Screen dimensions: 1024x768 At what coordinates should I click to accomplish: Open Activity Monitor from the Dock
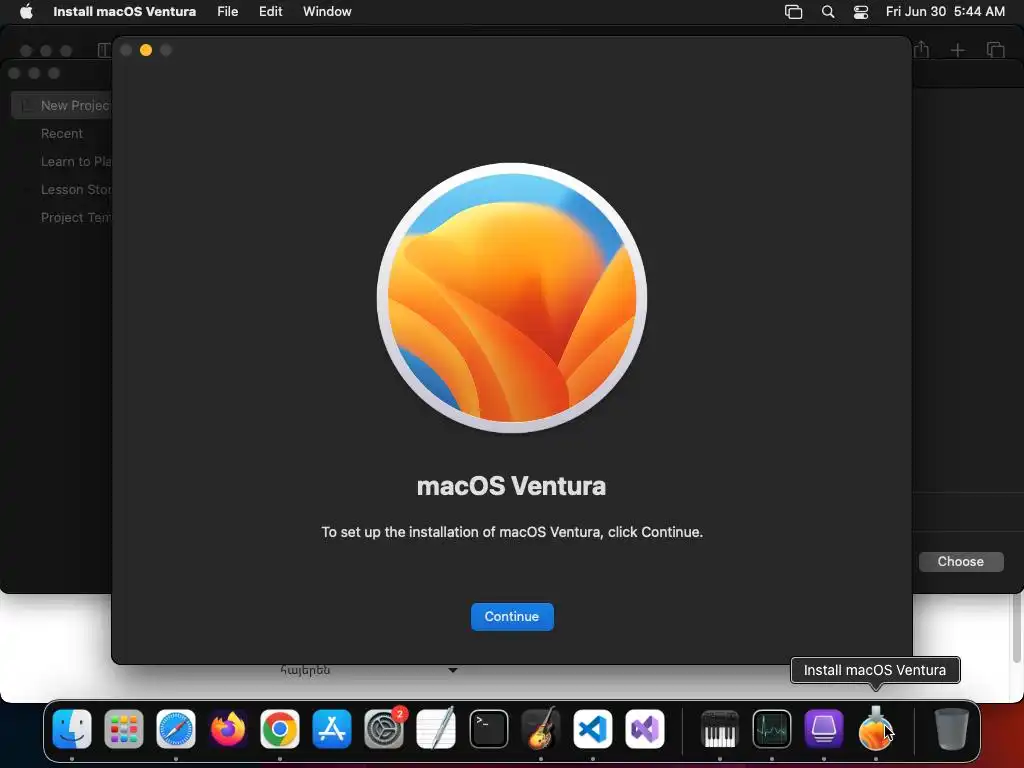(x=772, y=729)
